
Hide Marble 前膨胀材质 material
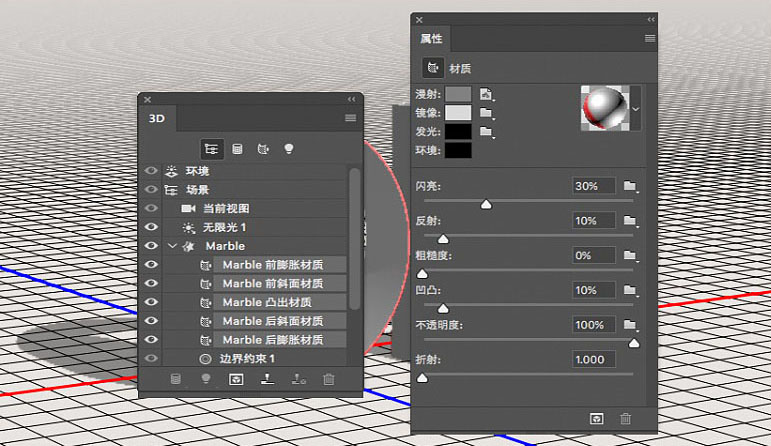(151, 264)
